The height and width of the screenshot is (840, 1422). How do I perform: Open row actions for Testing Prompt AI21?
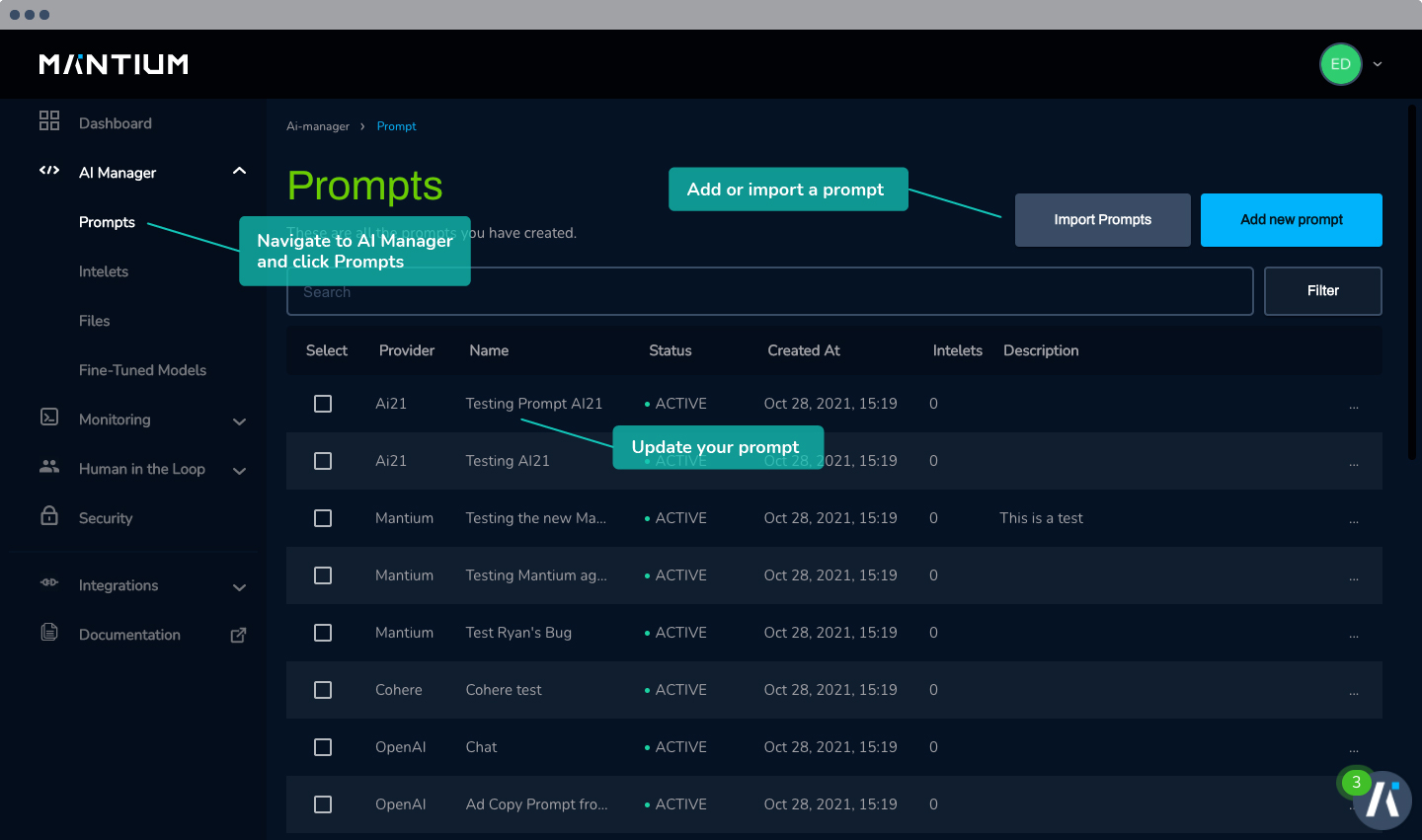click(x=1353, y=407)
